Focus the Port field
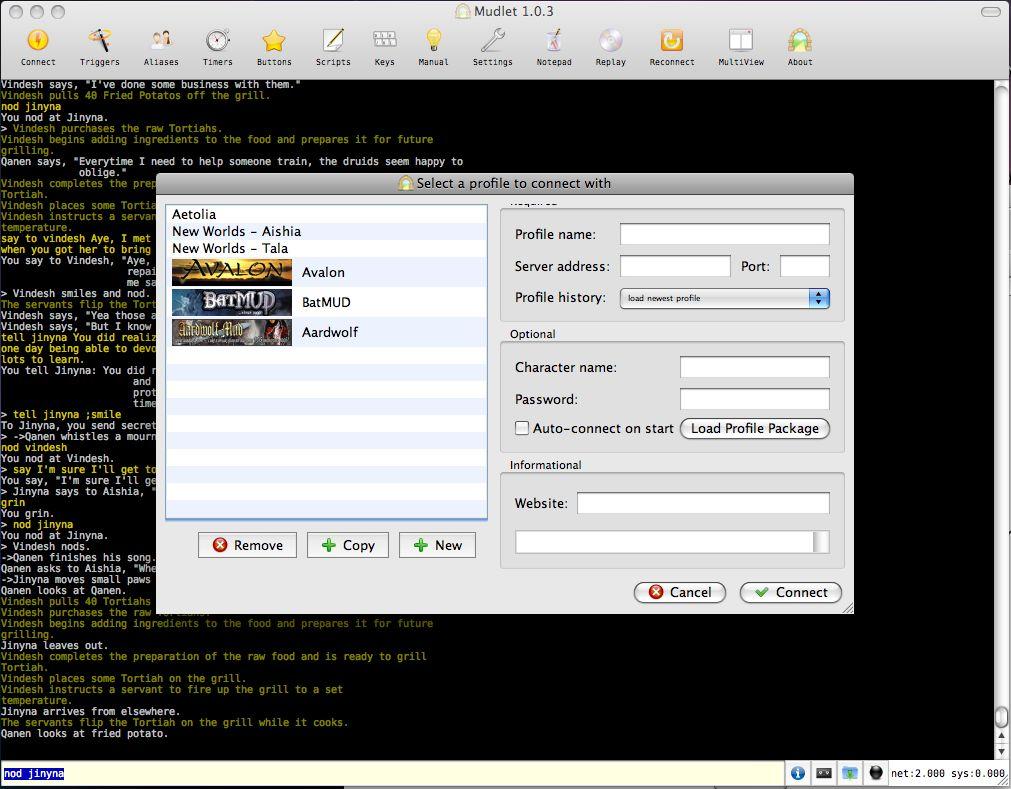The image size is (1011, 789). (x=805, y=266)
